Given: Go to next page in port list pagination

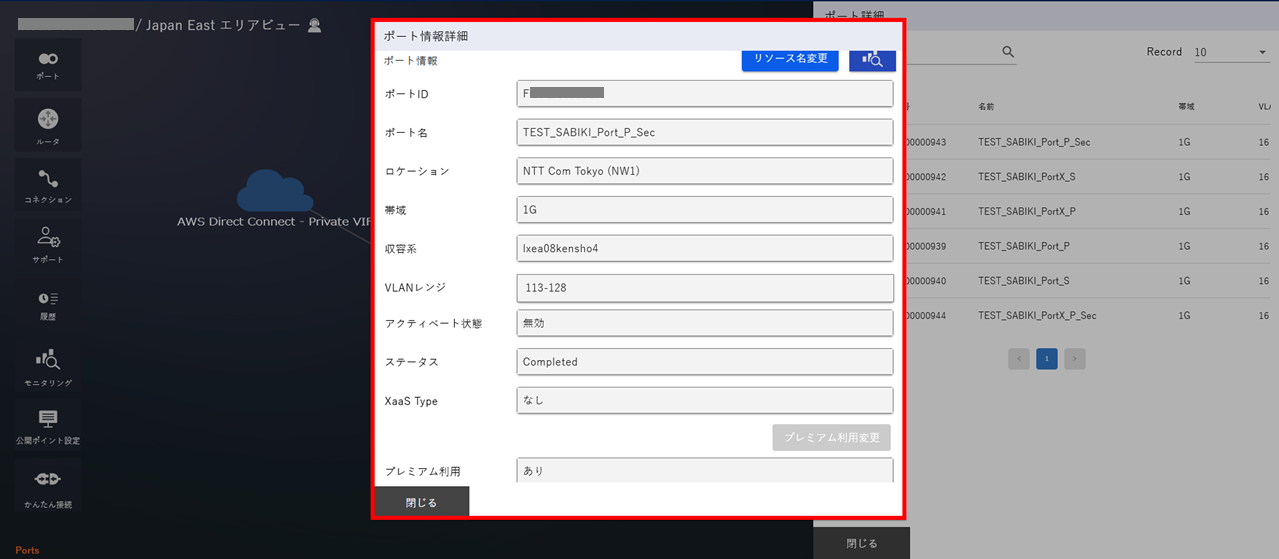Looking at the screenshot, I should point(1075,358).
